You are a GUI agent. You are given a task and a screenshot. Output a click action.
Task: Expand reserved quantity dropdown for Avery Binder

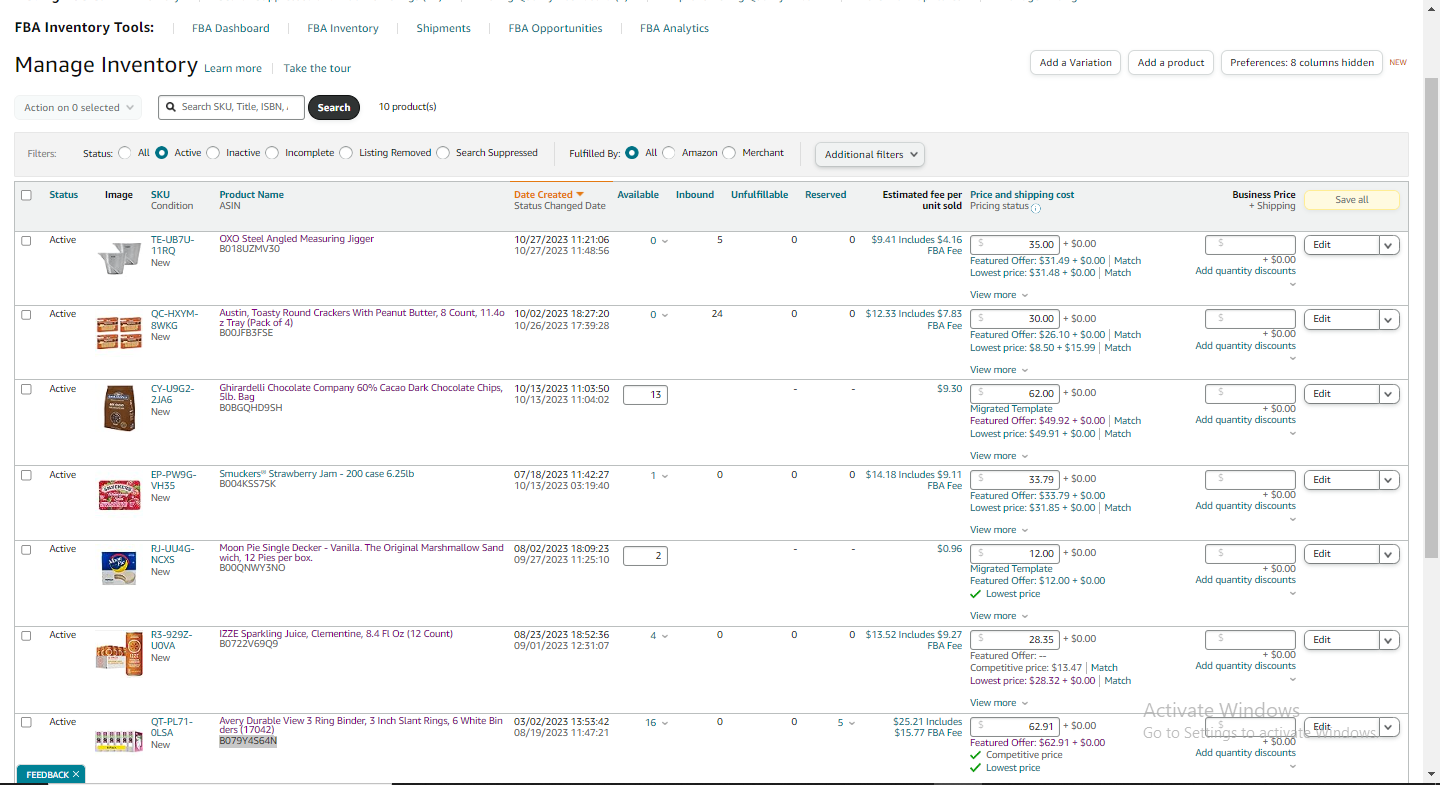[852, 723]
